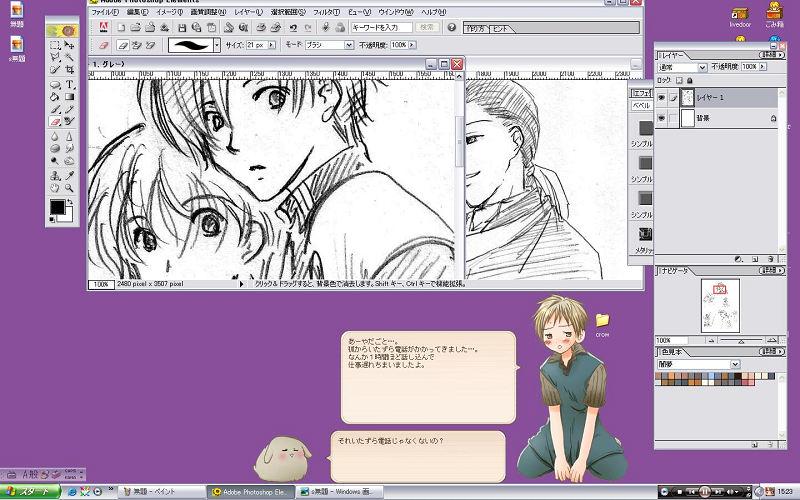Click the background color swatch
This screenshot has width=800, height=500.
[68, 217]
